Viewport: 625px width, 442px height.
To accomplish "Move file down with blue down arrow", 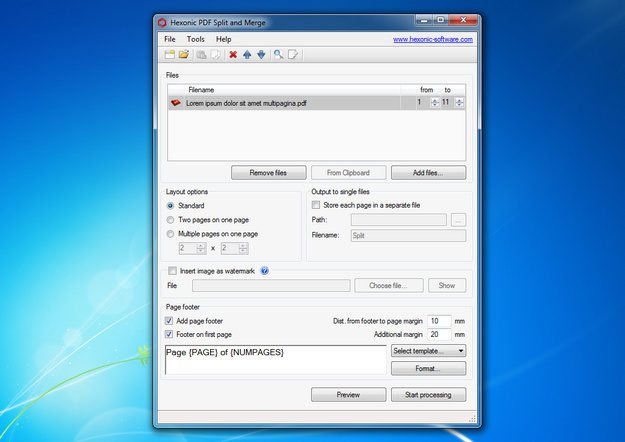I will (261, 55).
